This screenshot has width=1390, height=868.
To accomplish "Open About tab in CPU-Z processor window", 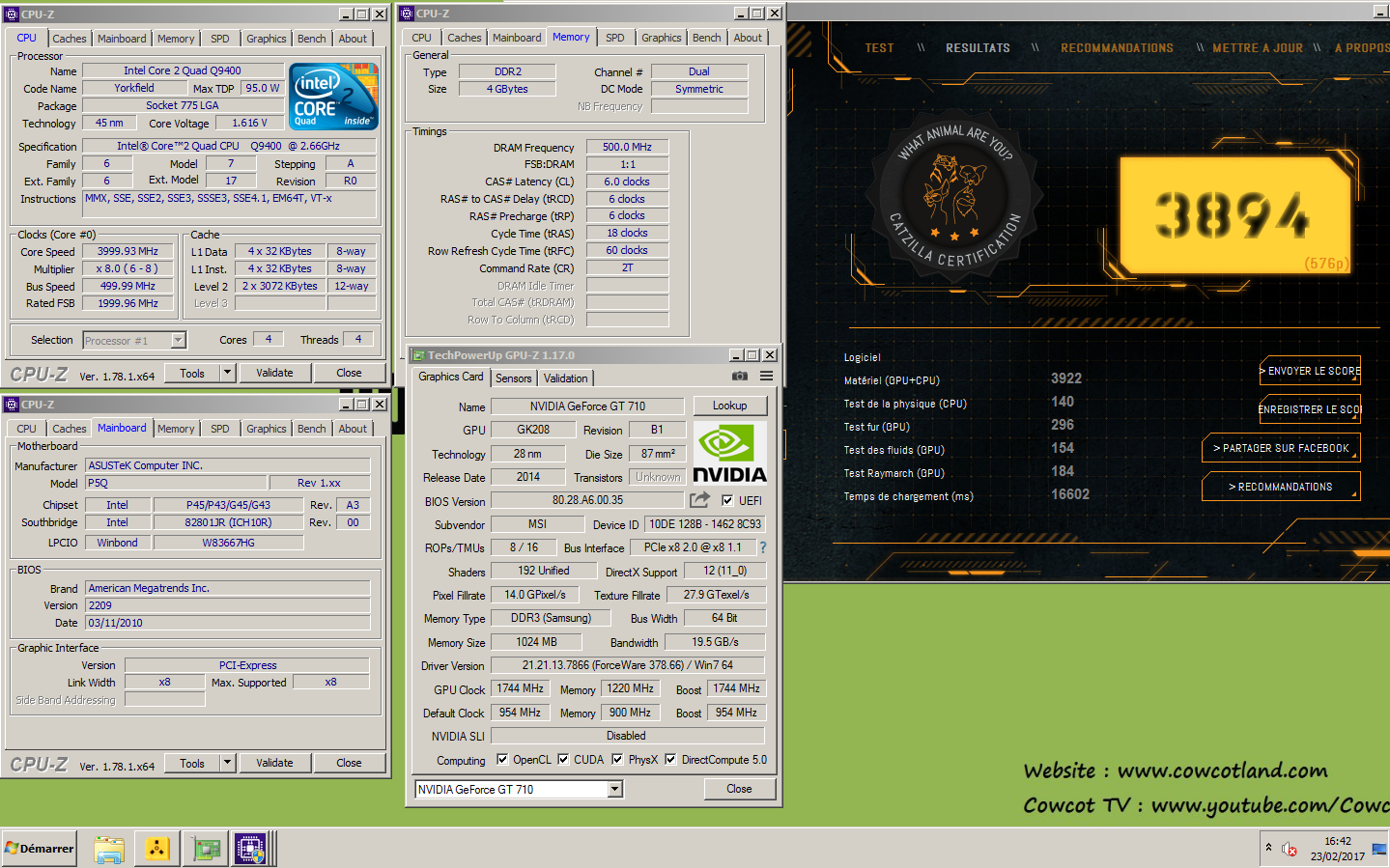I will click(x=353, y=39).
